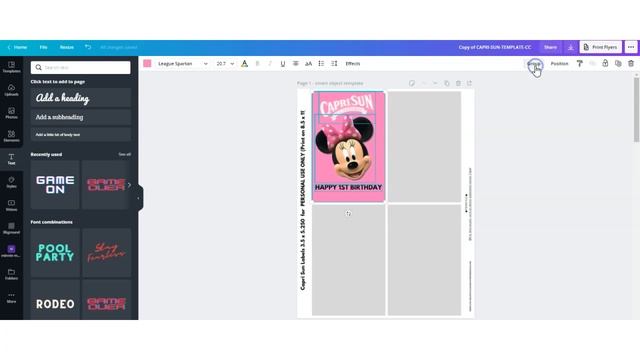The width and height of the screenshot is (640, 360).
Task: Click the top-right empty gray label placeholder
Action: coord(424,147)
